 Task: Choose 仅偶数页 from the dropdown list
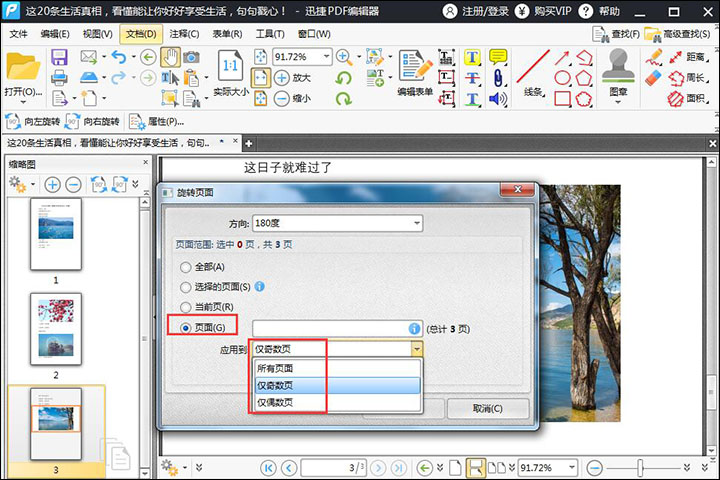tap(275, 403)
